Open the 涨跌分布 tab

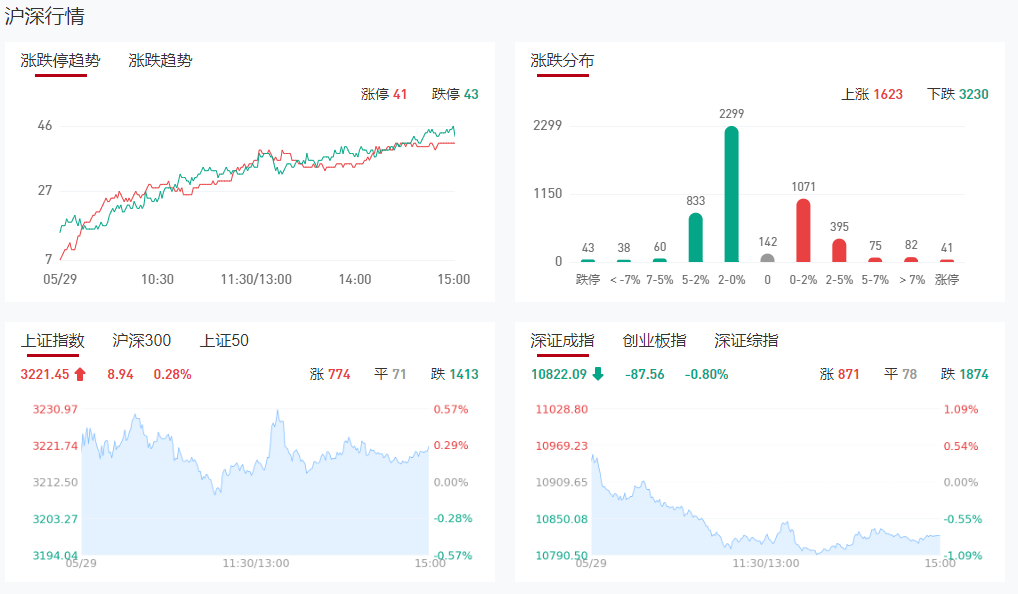pos(562,60)
